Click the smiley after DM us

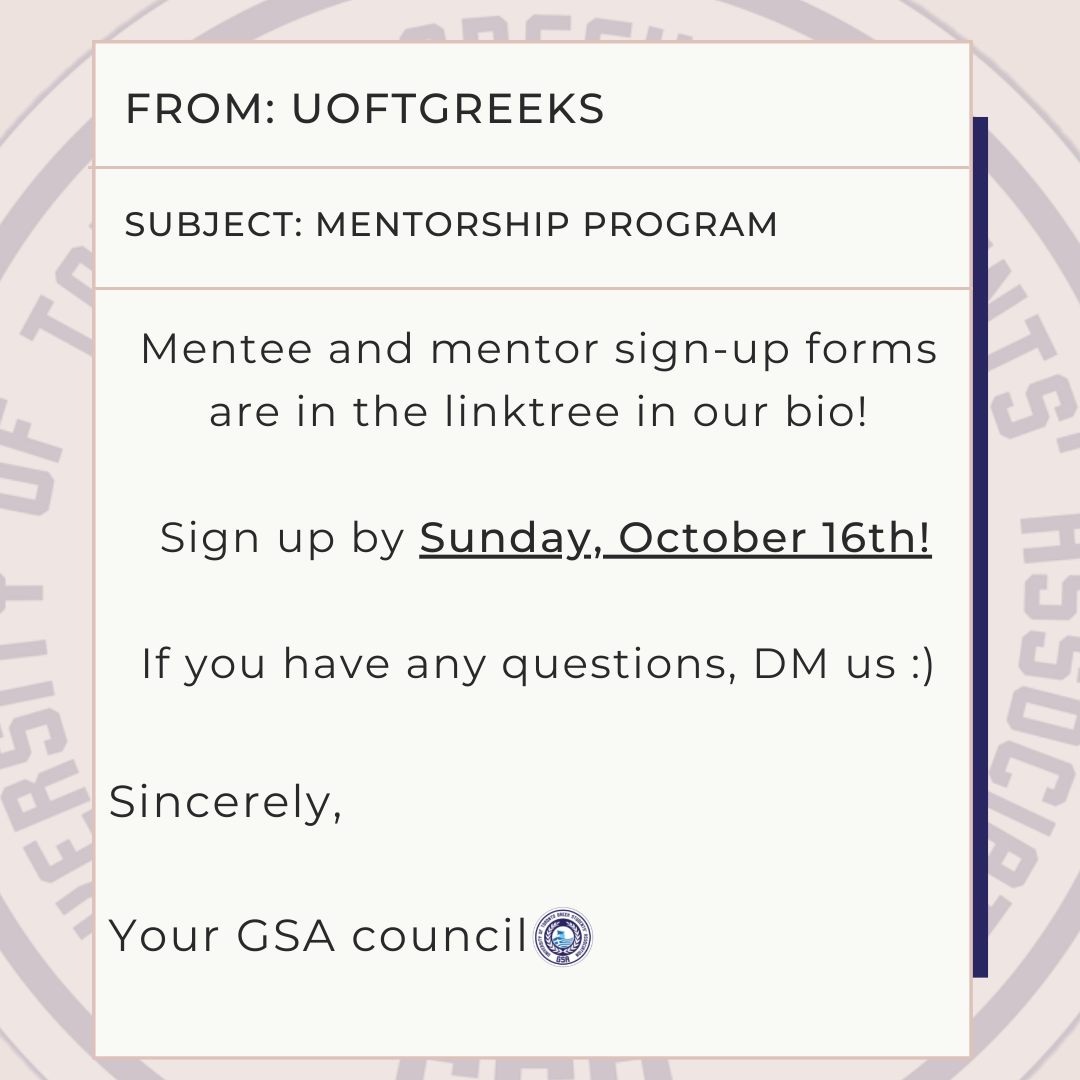922,664
